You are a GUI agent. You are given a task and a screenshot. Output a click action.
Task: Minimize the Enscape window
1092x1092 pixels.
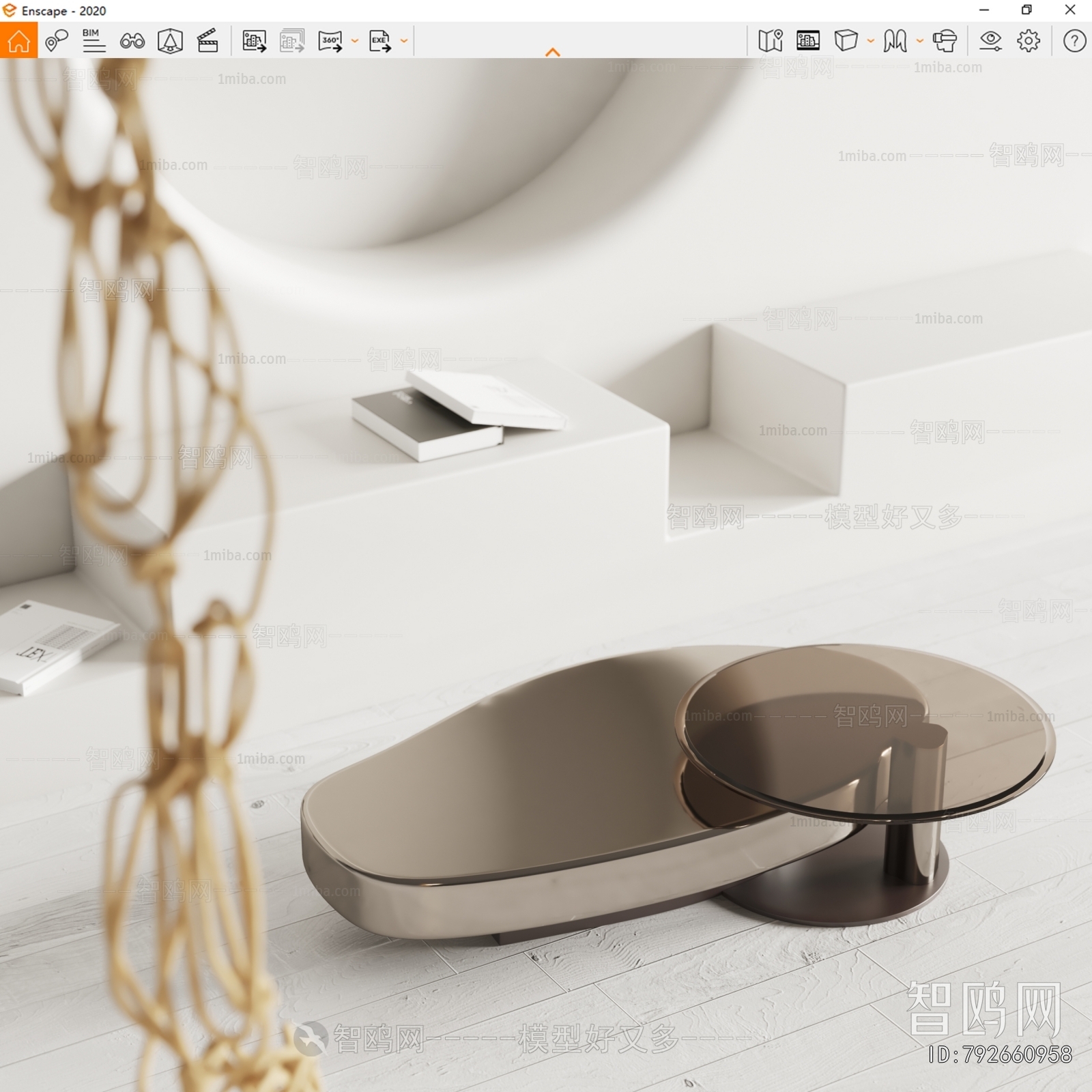tap(984, 10)
